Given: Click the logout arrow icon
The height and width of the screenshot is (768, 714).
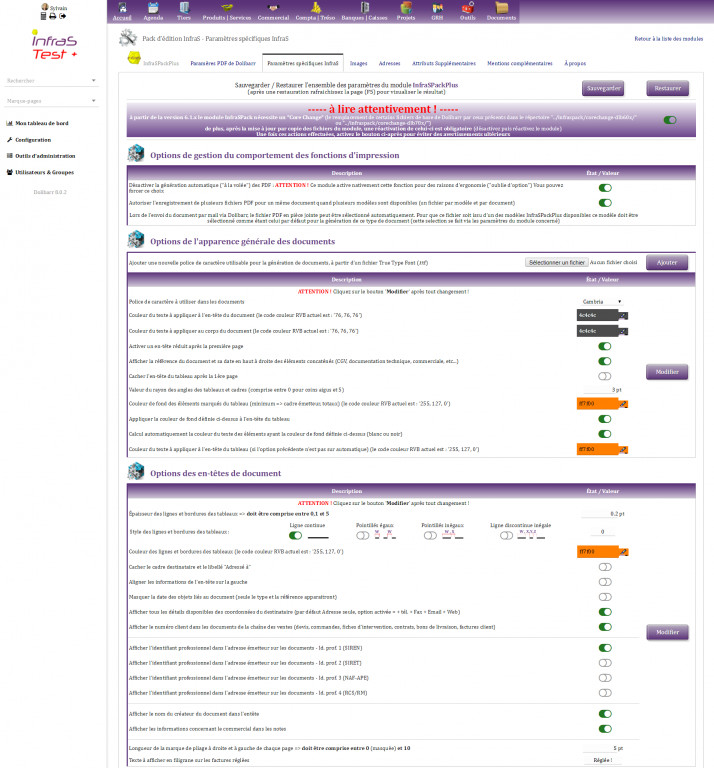Looking at the screenshot, I should pyautogui.click(x=63, y=16).
